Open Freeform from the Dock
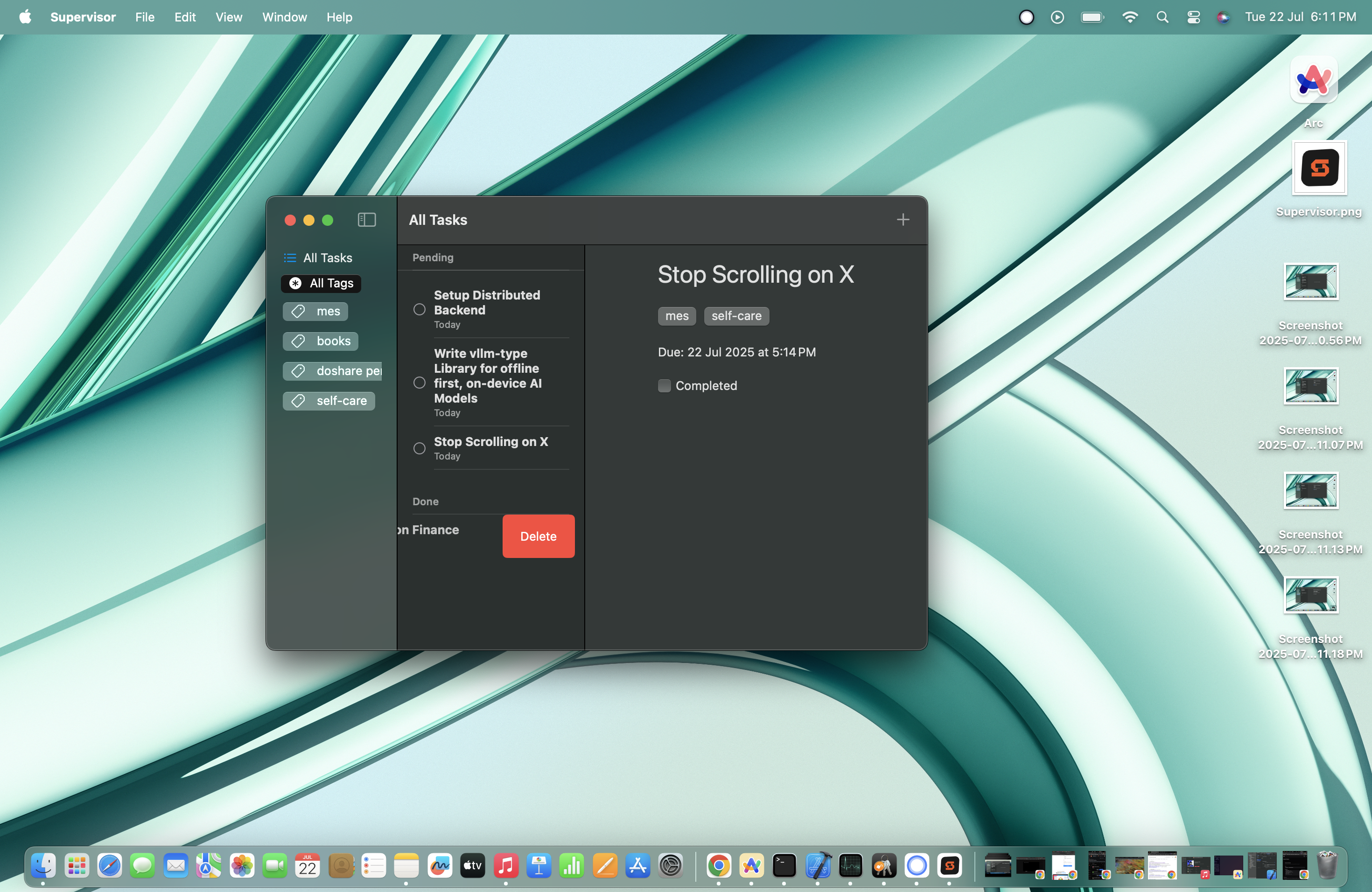Viewport: 1372px width, 892px height. pyautogui.click(x=440, y=865)
